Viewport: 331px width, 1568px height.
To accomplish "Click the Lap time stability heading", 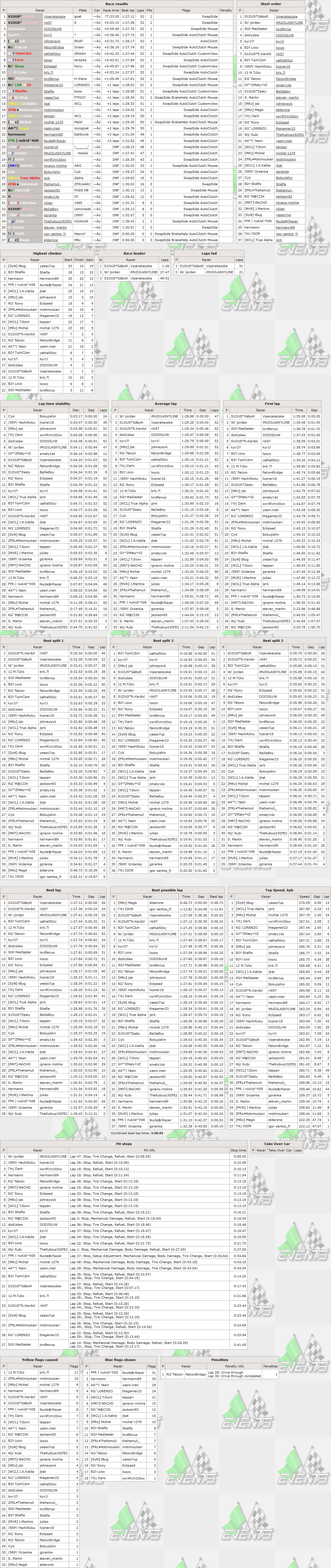I will point(54,403).
